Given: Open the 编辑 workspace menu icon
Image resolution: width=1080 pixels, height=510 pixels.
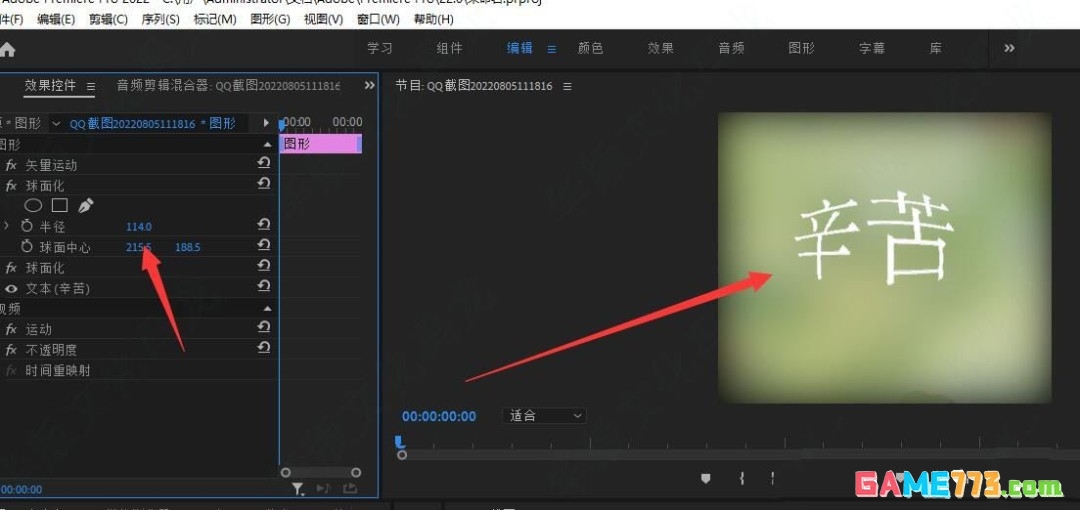Looking at the screenshot, I should (x=552, y=49).
